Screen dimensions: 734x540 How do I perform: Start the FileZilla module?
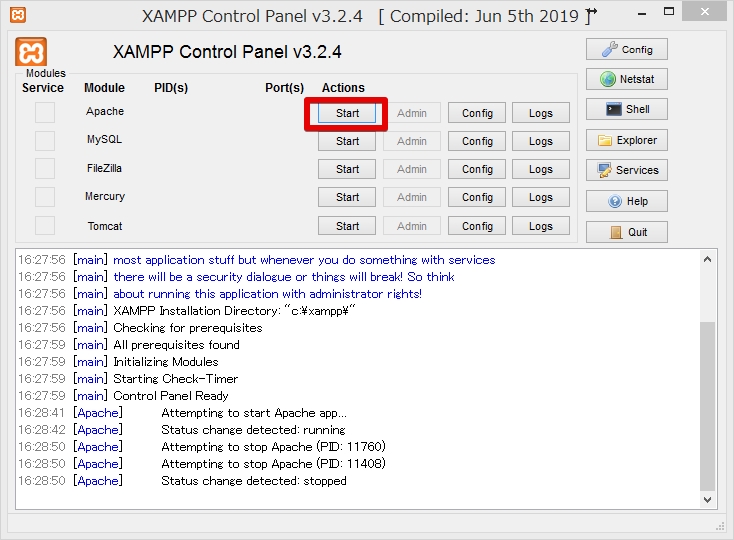pos(347,169)
